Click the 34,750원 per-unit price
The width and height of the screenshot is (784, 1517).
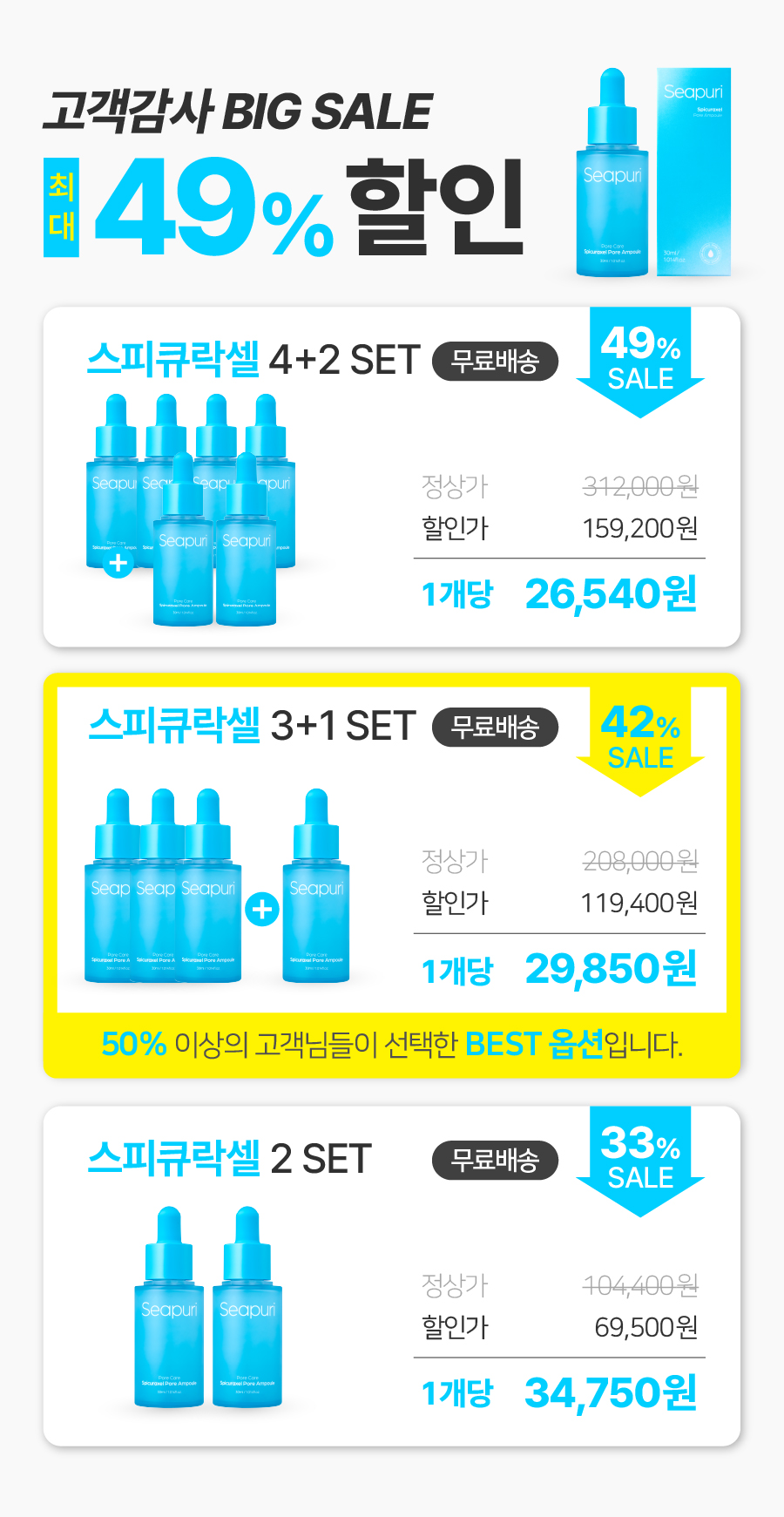point(611,1393)
